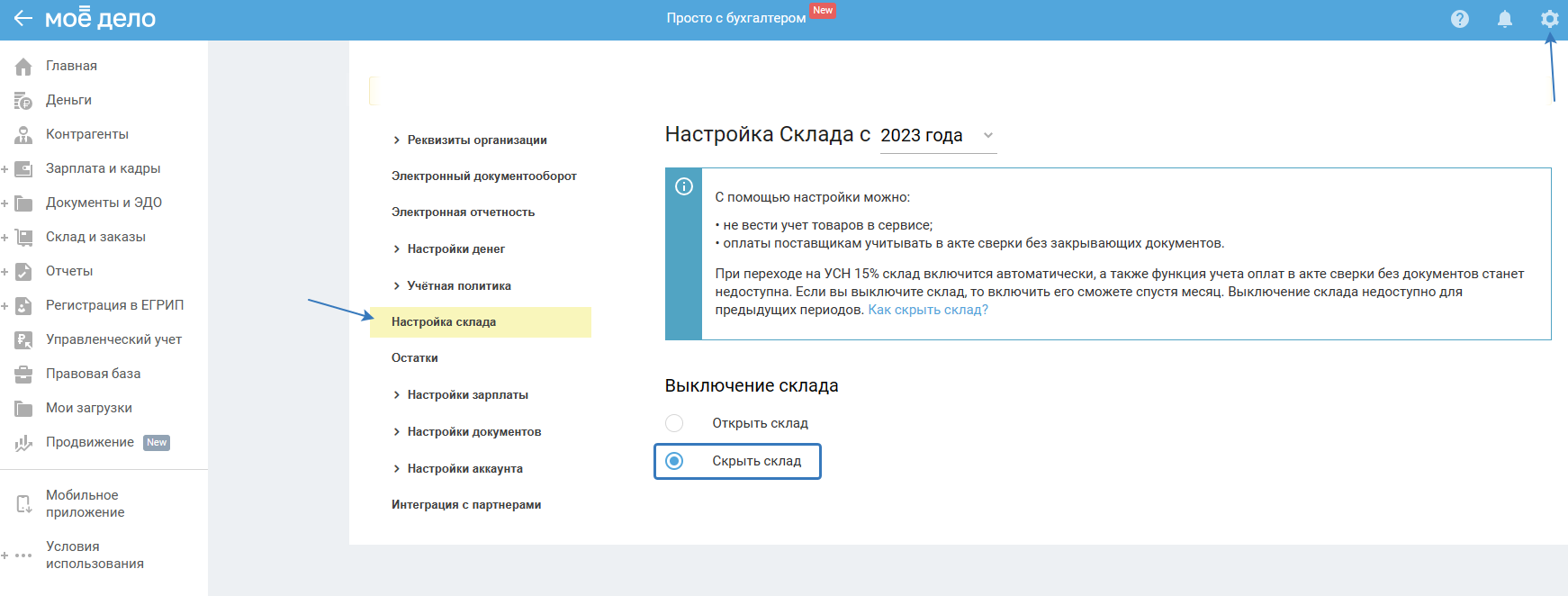Click the Управленческий учет icon
The image size is (1568, 596).
(23, 339)
